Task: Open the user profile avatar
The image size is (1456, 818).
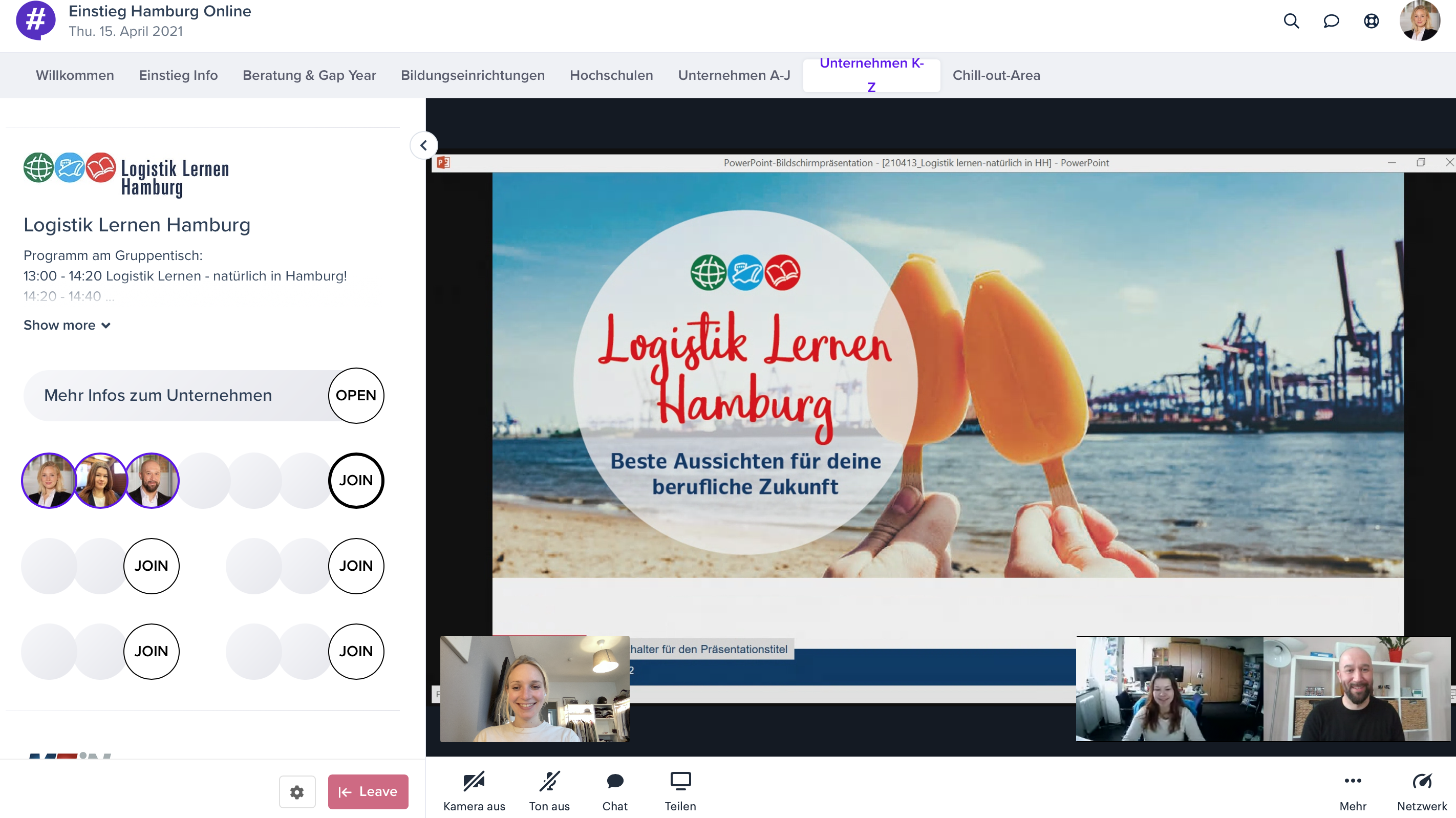Action: coord(1419,20)
